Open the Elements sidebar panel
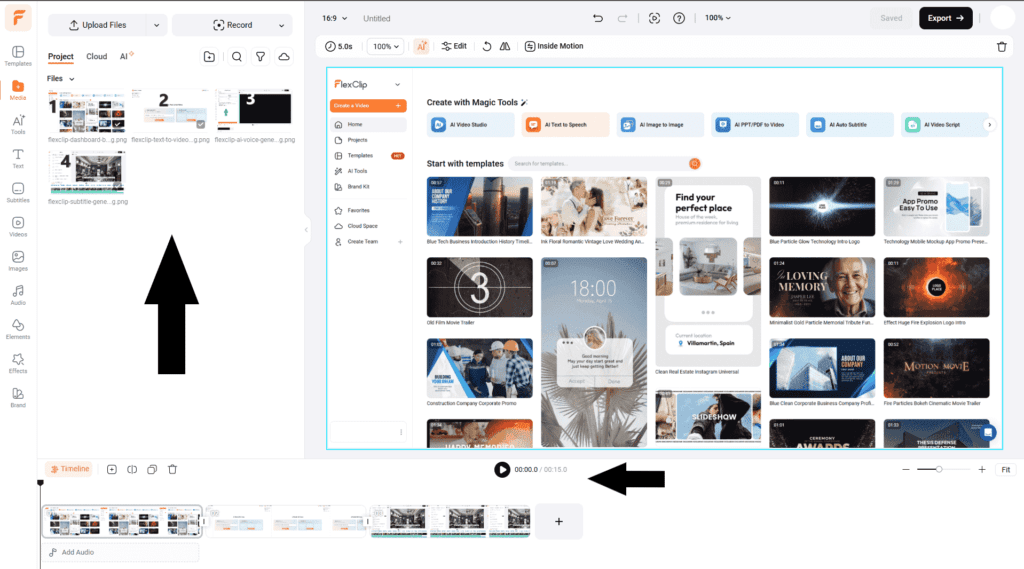Viewport: 1024px width, 569px height. coord(18,329)
